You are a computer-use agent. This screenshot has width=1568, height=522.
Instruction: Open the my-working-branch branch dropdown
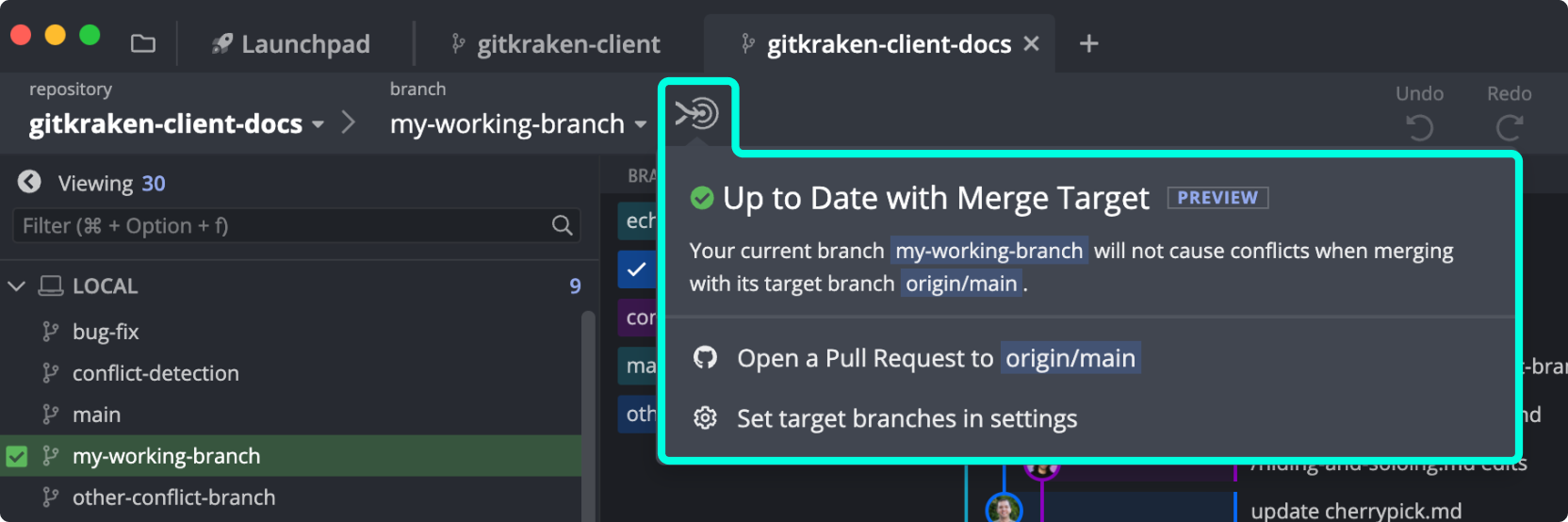518,123
